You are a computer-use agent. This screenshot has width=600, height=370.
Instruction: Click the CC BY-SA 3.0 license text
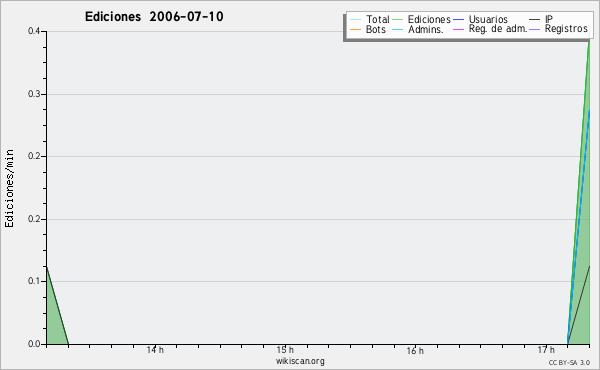coord(569,363)
